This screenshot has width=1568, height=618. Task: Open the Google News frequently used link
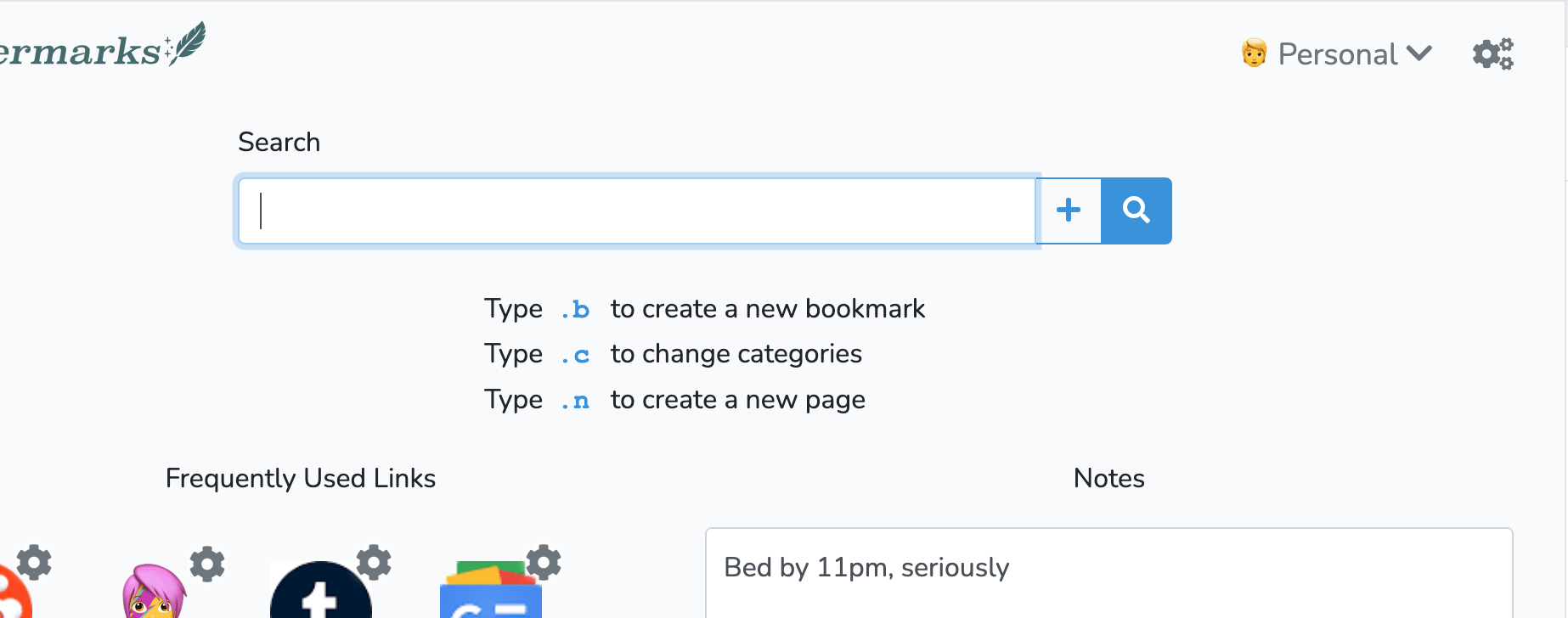click(x=490, y=594)
